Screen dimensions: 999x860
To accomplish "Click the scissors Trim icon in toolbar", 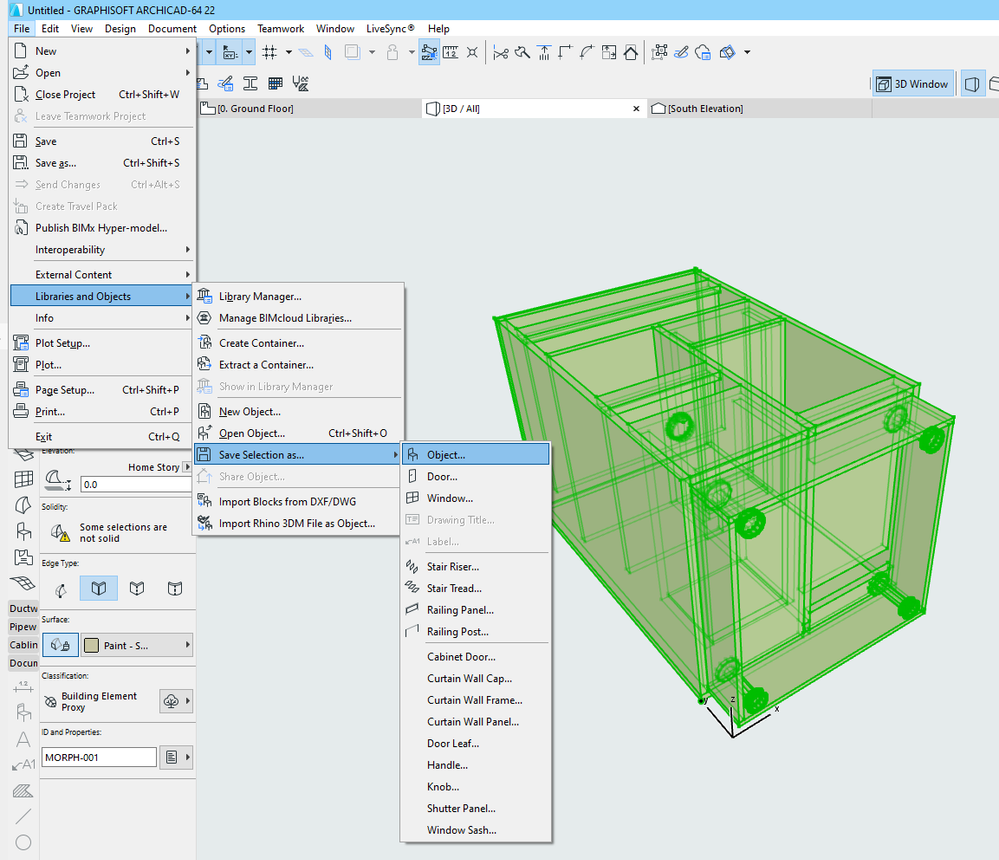I will pyautogui.click(x=501, y=52).
